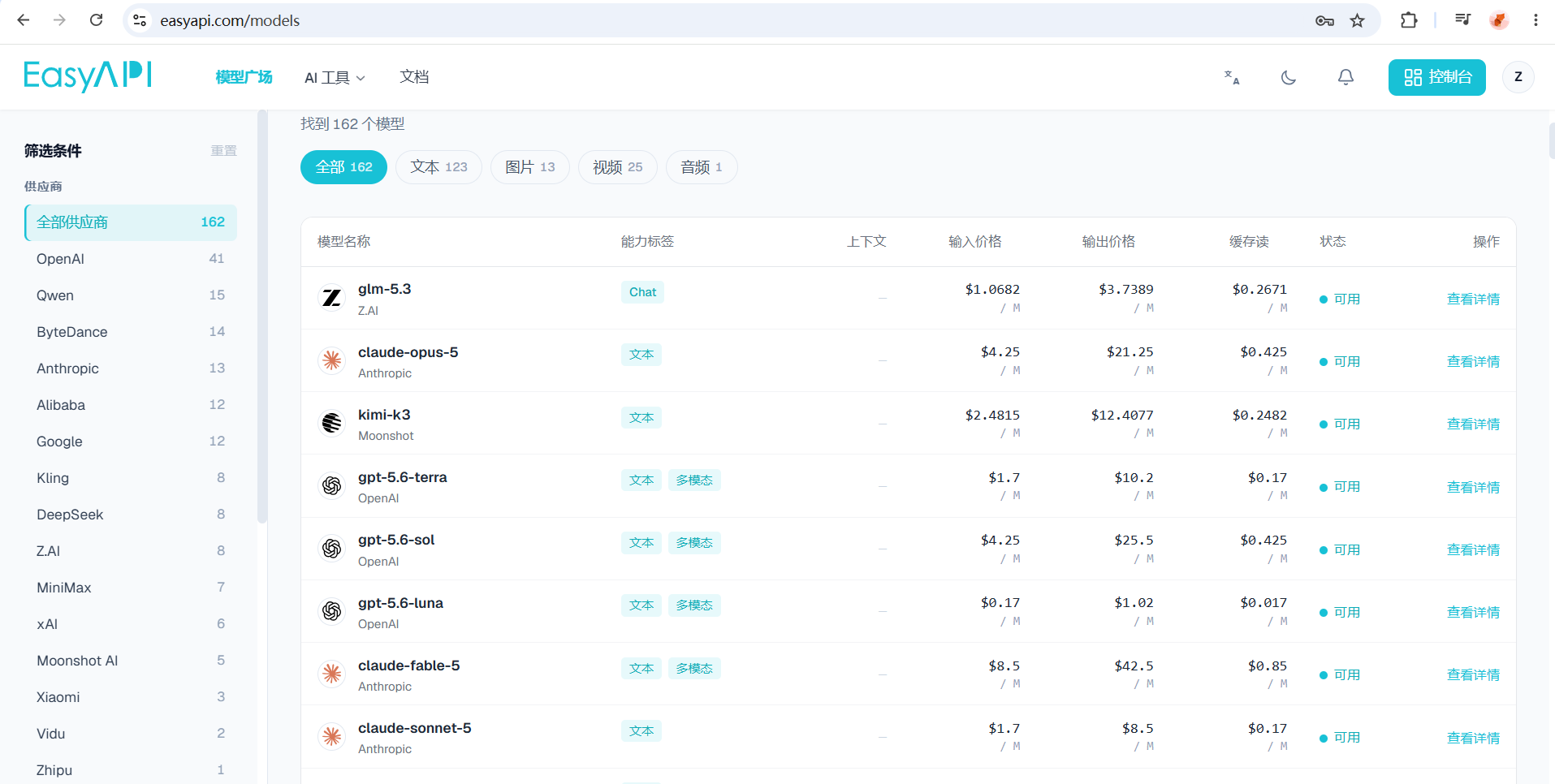The image size is (1555, 784).
Task: Filter providers by Z.AI
Action: (x=131, y=551)
